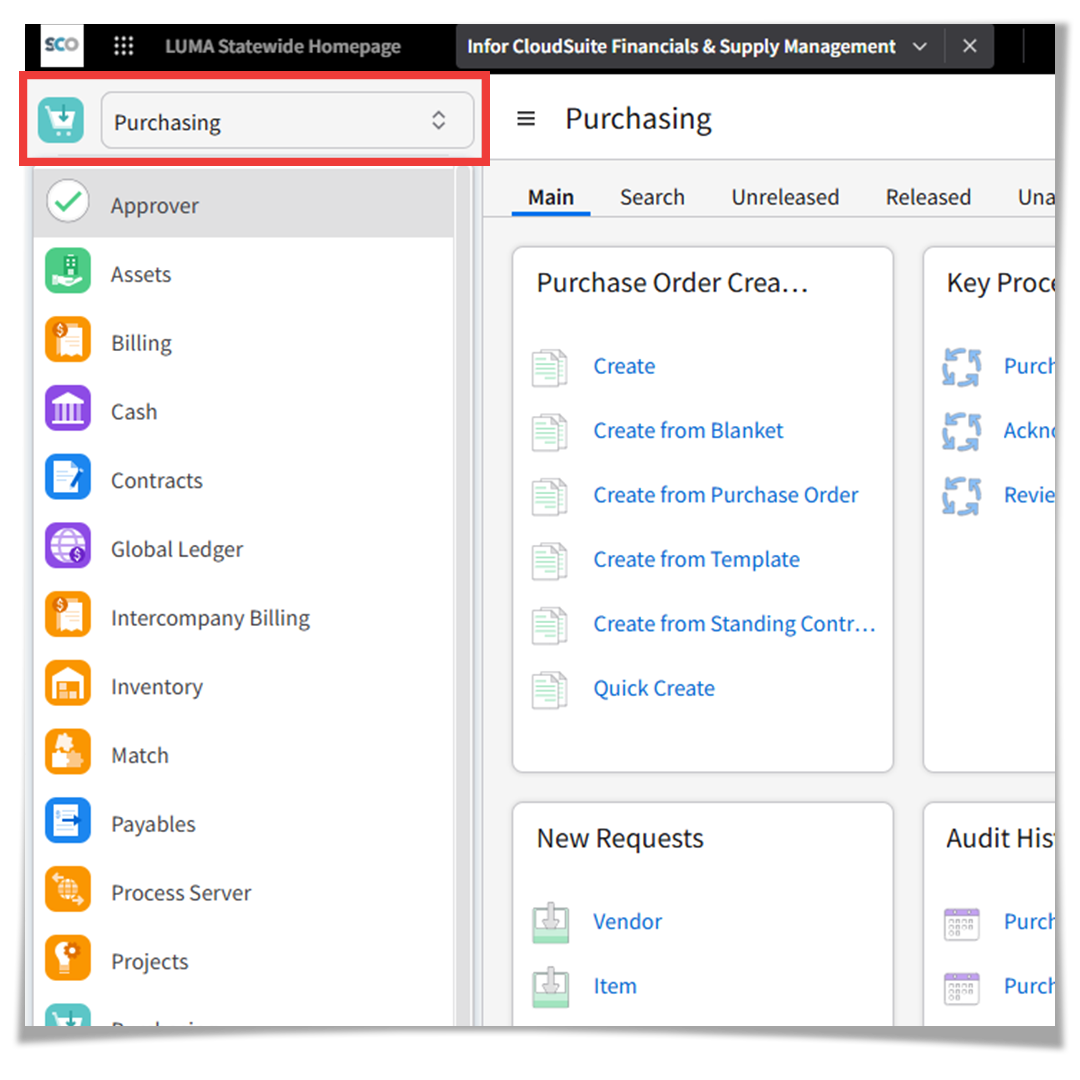This screenshot has height=1080, width=1080.
Task: Click the Billing receipt icon
Action: click(68, 339)
